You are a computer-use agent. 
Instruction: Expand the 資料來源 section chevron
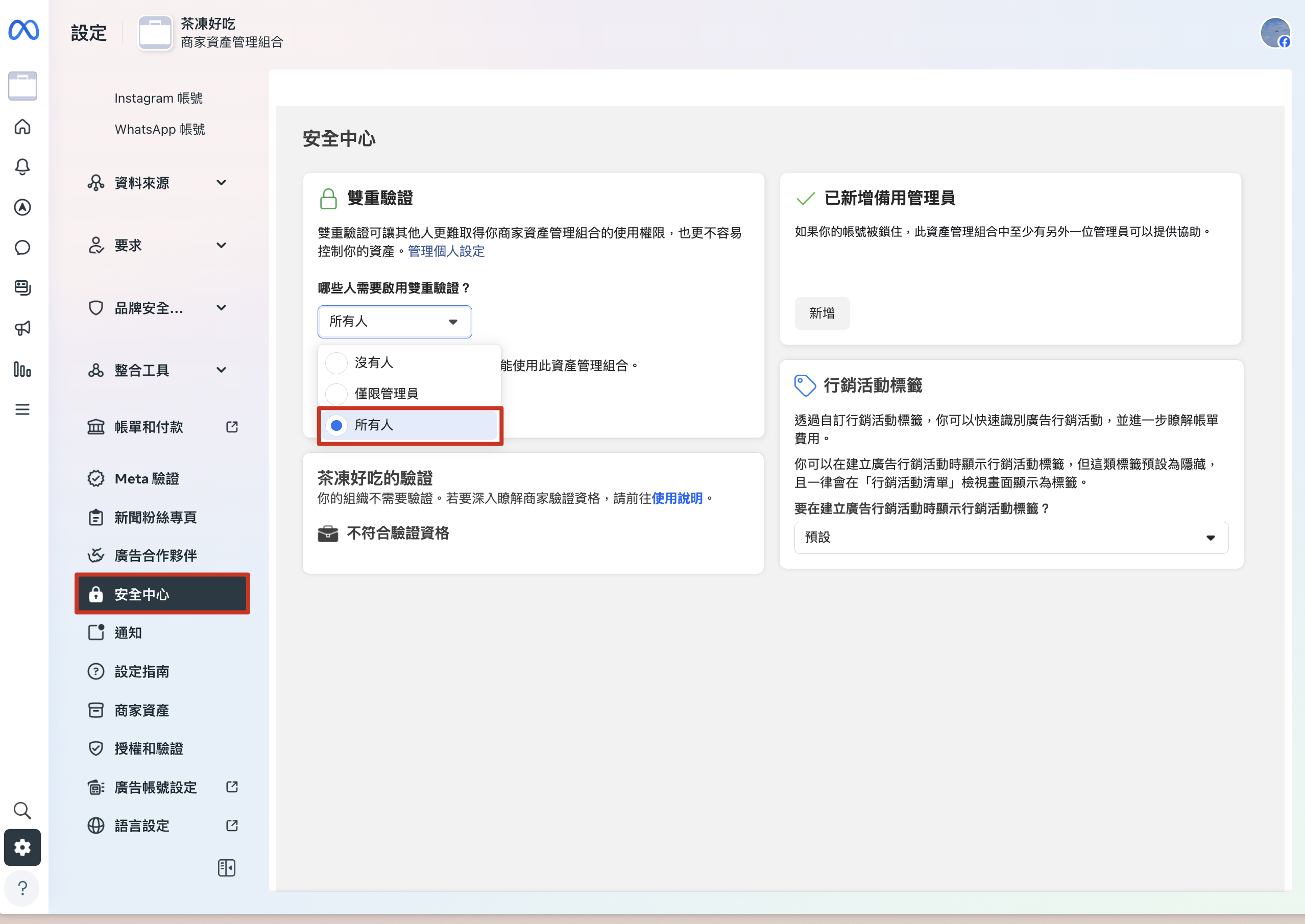tap(221, 183)
